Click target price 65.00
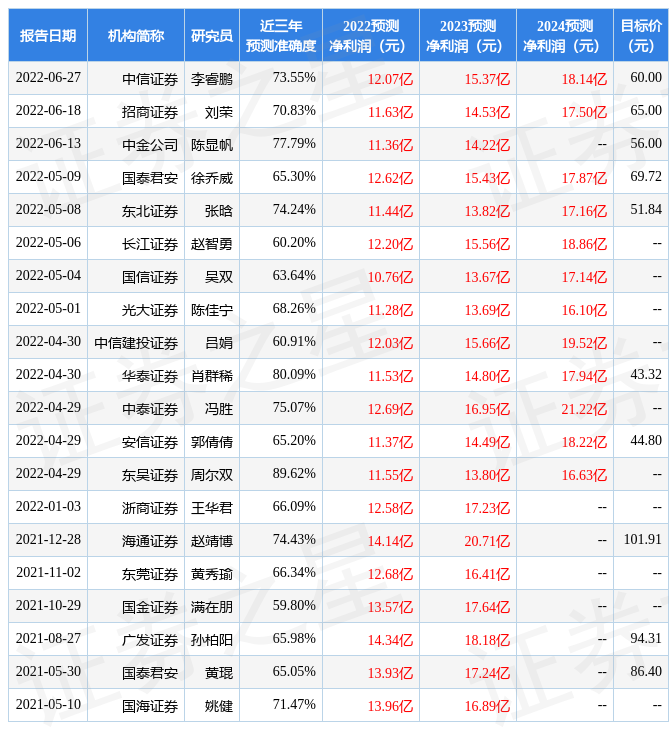This screenshot has width=669, height=730. pos(646,110)
